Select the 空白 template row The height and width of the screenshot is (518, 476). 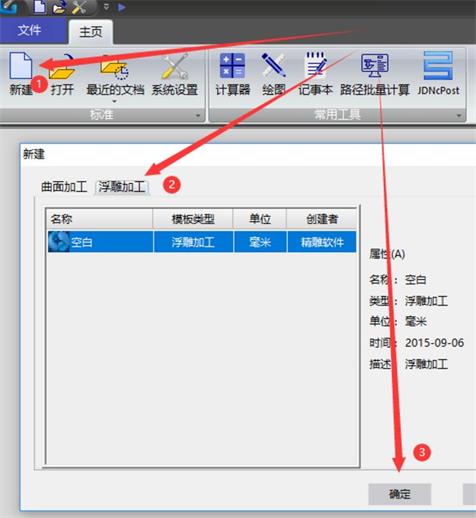pyautogui.click(x=202, y=242)
